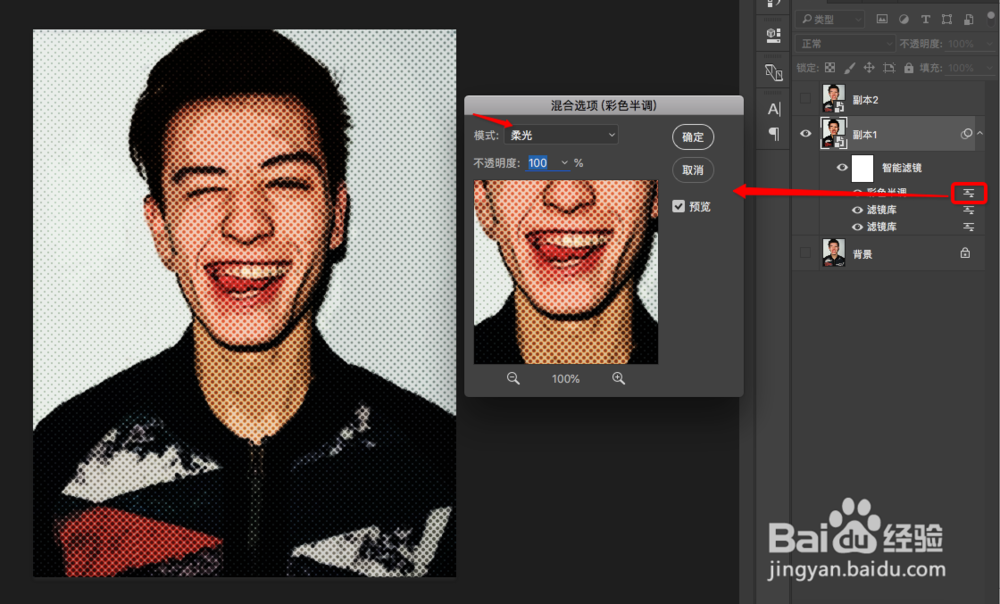Image resolution: width=1000 pixels, height=604 pixels.
Task: Select the 背景 layer thumbnail
Action: click(x=834, y=253)
